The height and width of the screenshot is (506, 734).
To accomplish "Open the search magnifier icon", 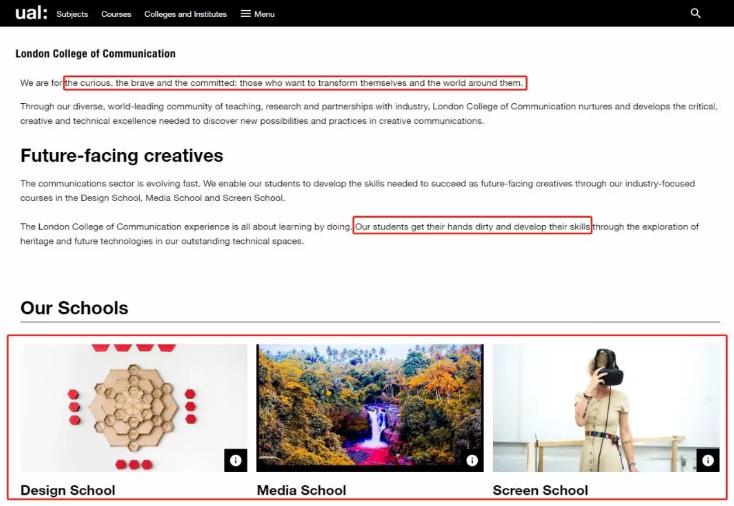I will click(696, 14).
